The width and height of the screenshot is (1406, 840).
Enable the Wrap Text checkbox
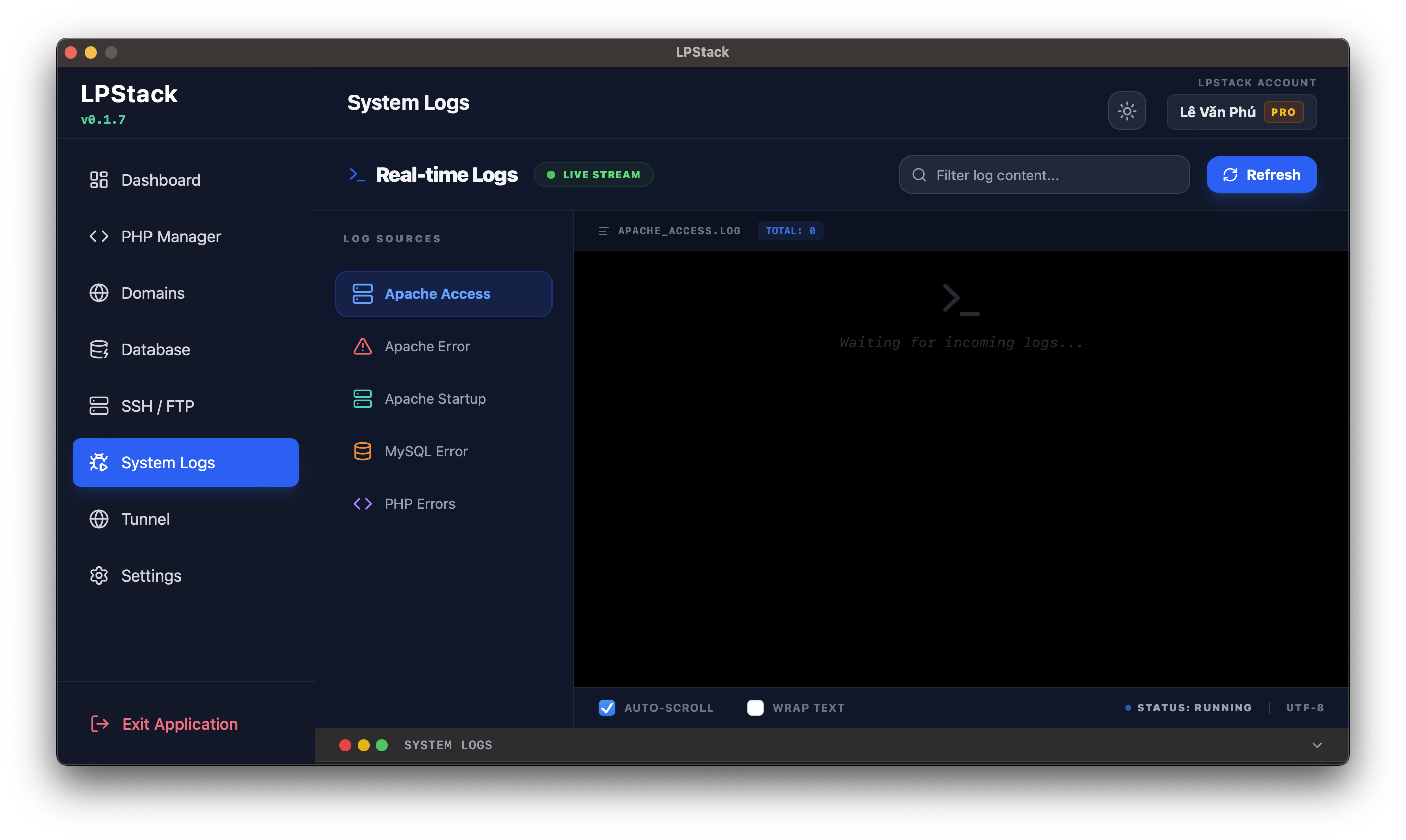756,707
